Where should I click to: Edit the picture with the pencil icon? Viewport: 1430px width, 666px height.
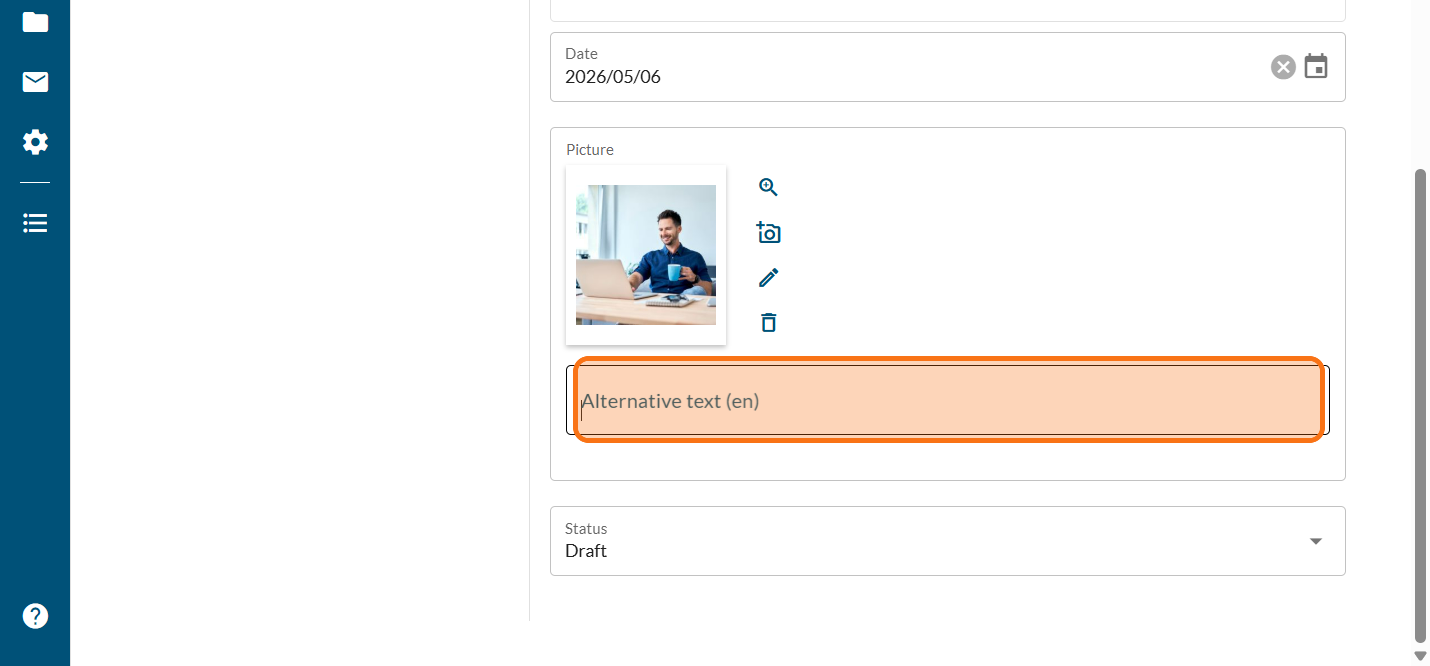[x=768, y=277]
